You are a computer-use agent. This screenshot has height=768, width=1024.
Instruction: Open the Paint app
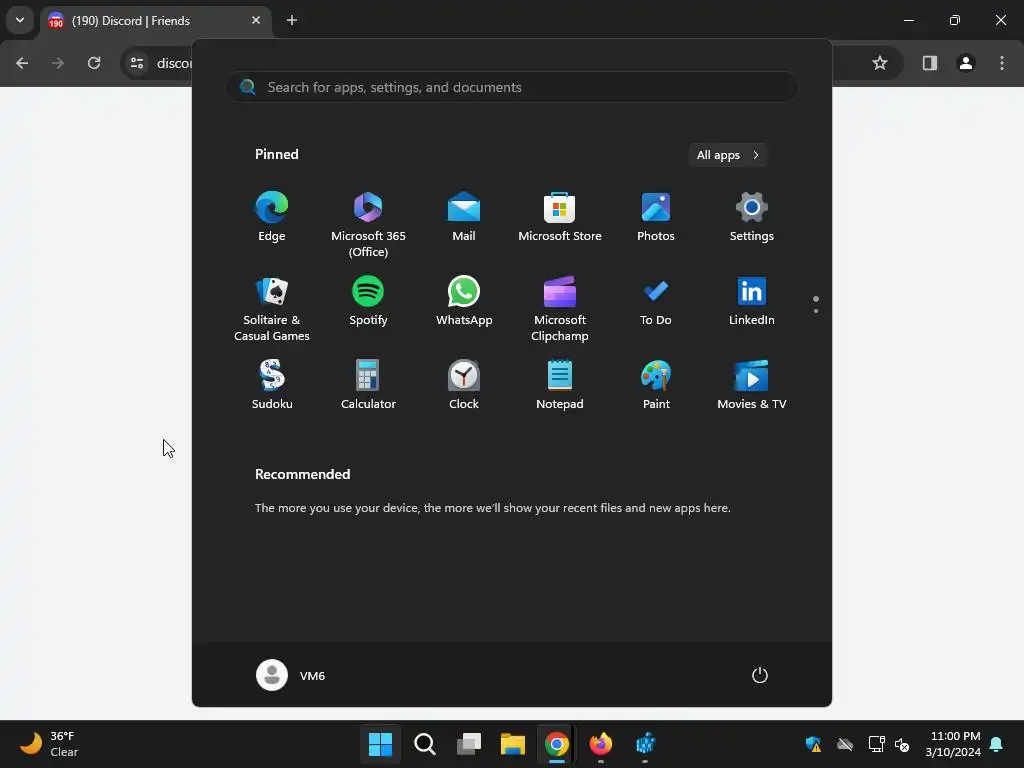(656, 385)
